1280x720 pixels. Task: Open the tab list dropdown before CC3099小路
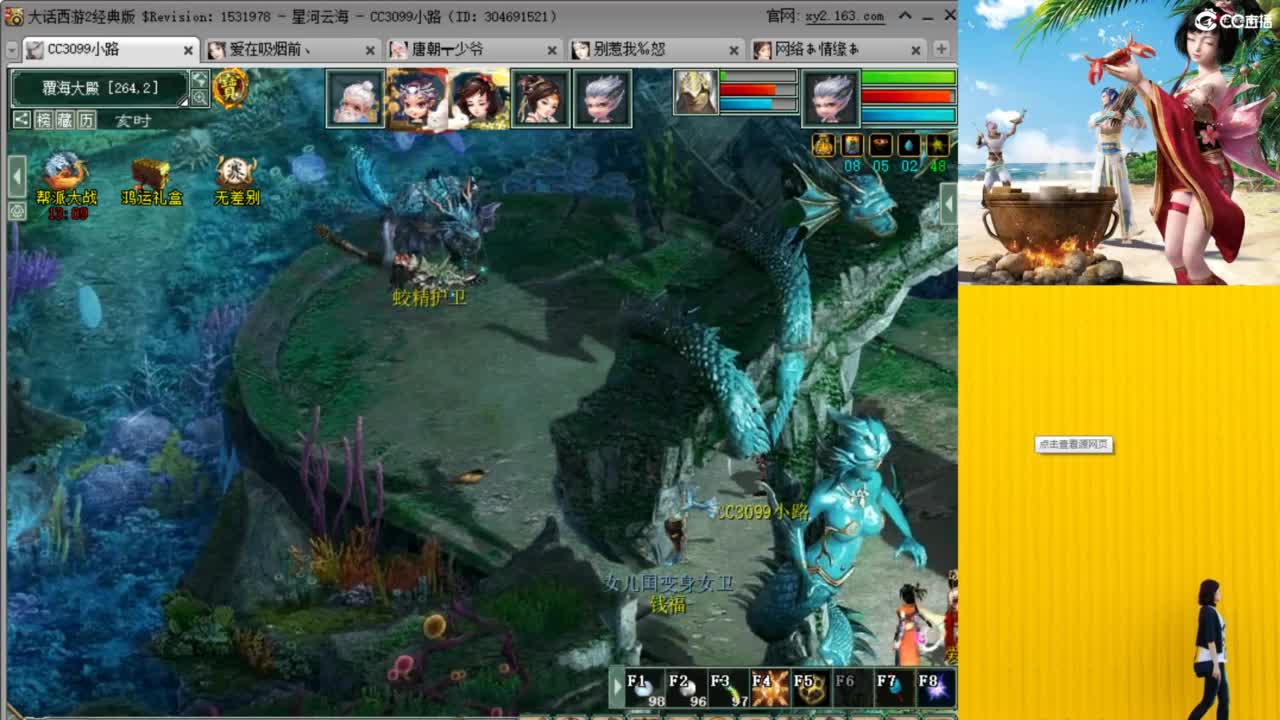(x=12, y=49)
